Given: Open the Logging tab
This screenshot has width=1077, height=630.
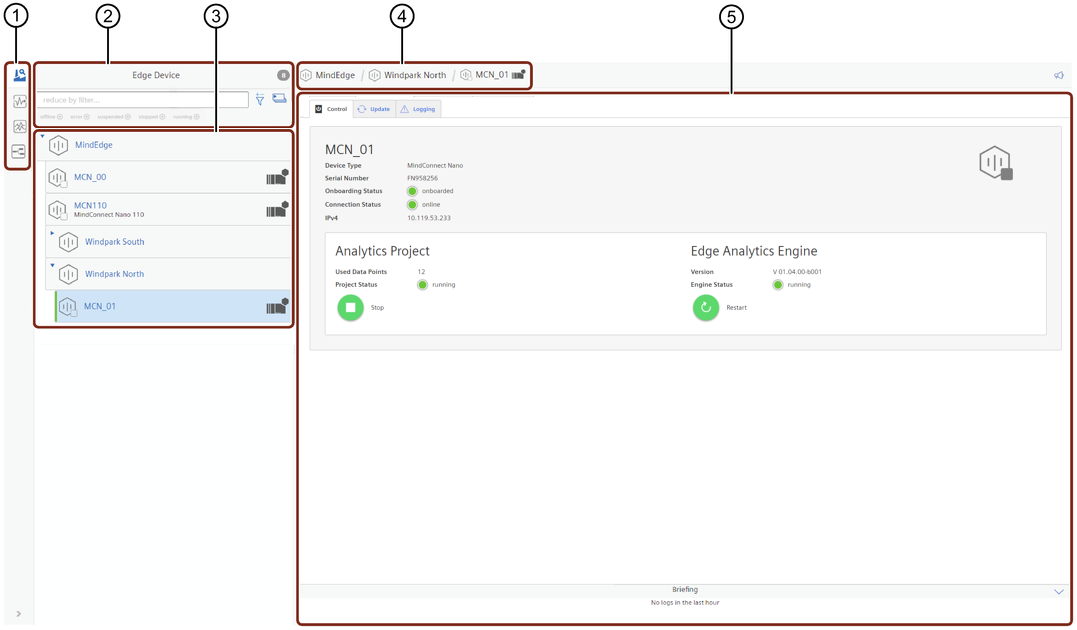Looking at the screenshot, I should pyautogui.click(x=418, y=109).
